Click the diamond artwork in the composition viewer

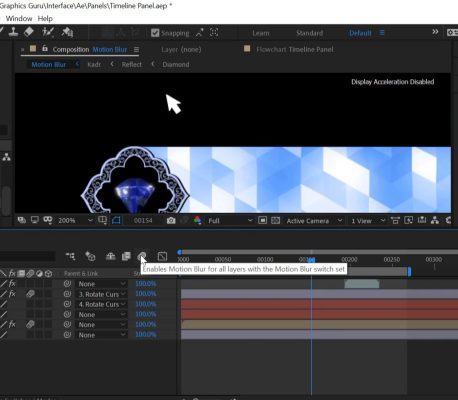[x=135, y=195]
